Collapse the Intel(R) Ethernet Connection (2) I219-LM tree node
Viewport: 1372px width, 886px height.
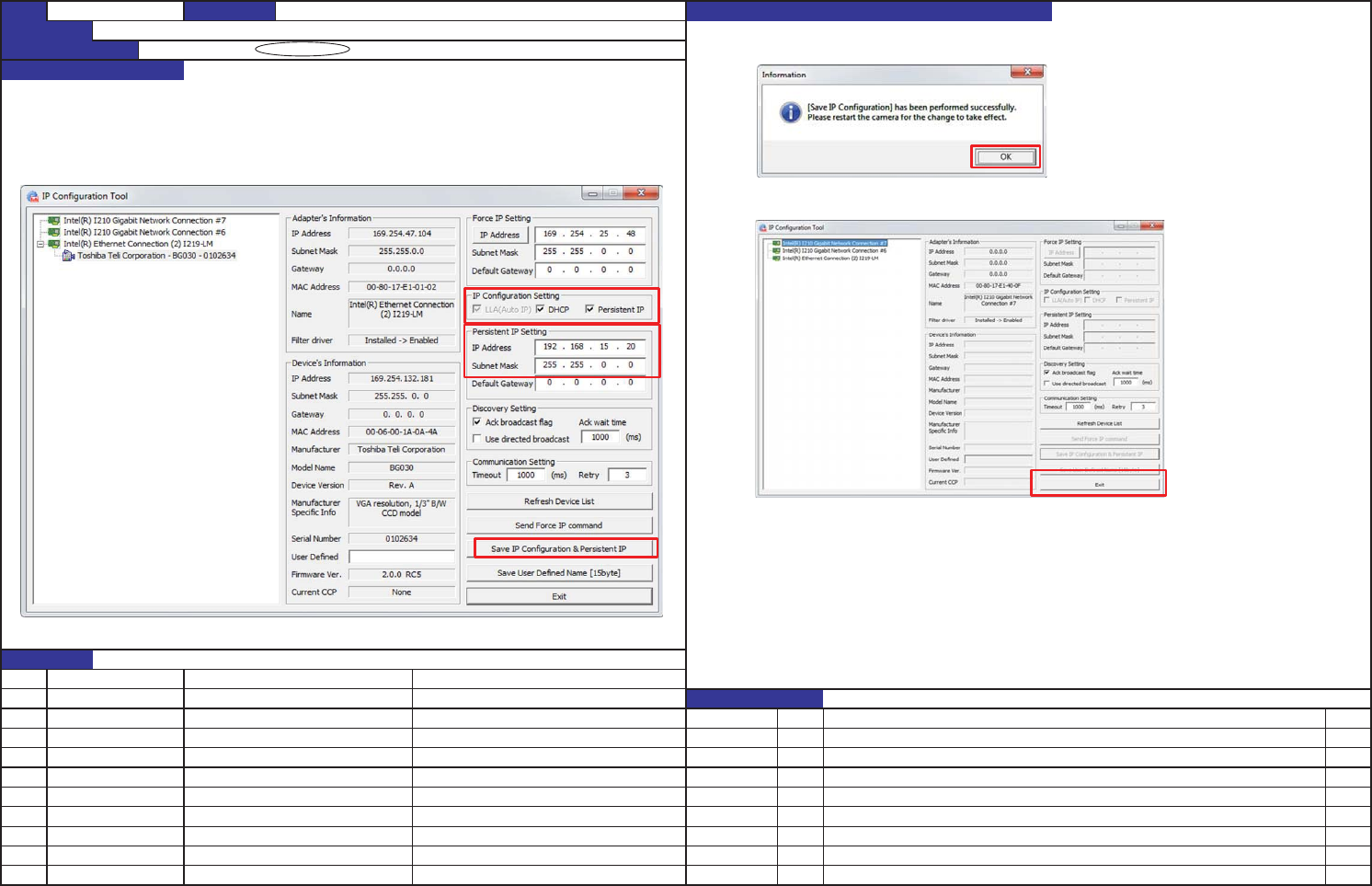pos(40,244)
